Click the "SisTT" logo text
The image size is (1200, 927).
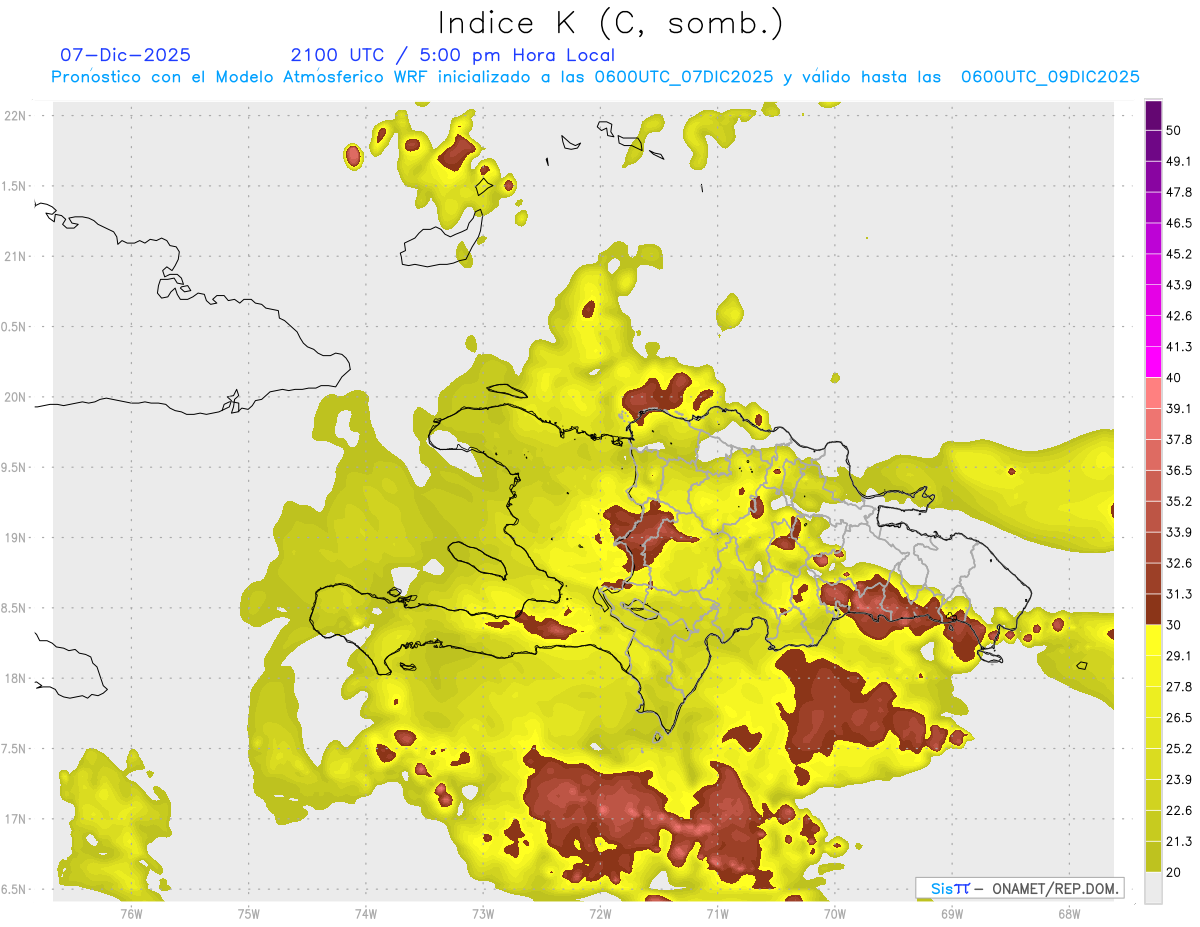click(x=950, y=888)
